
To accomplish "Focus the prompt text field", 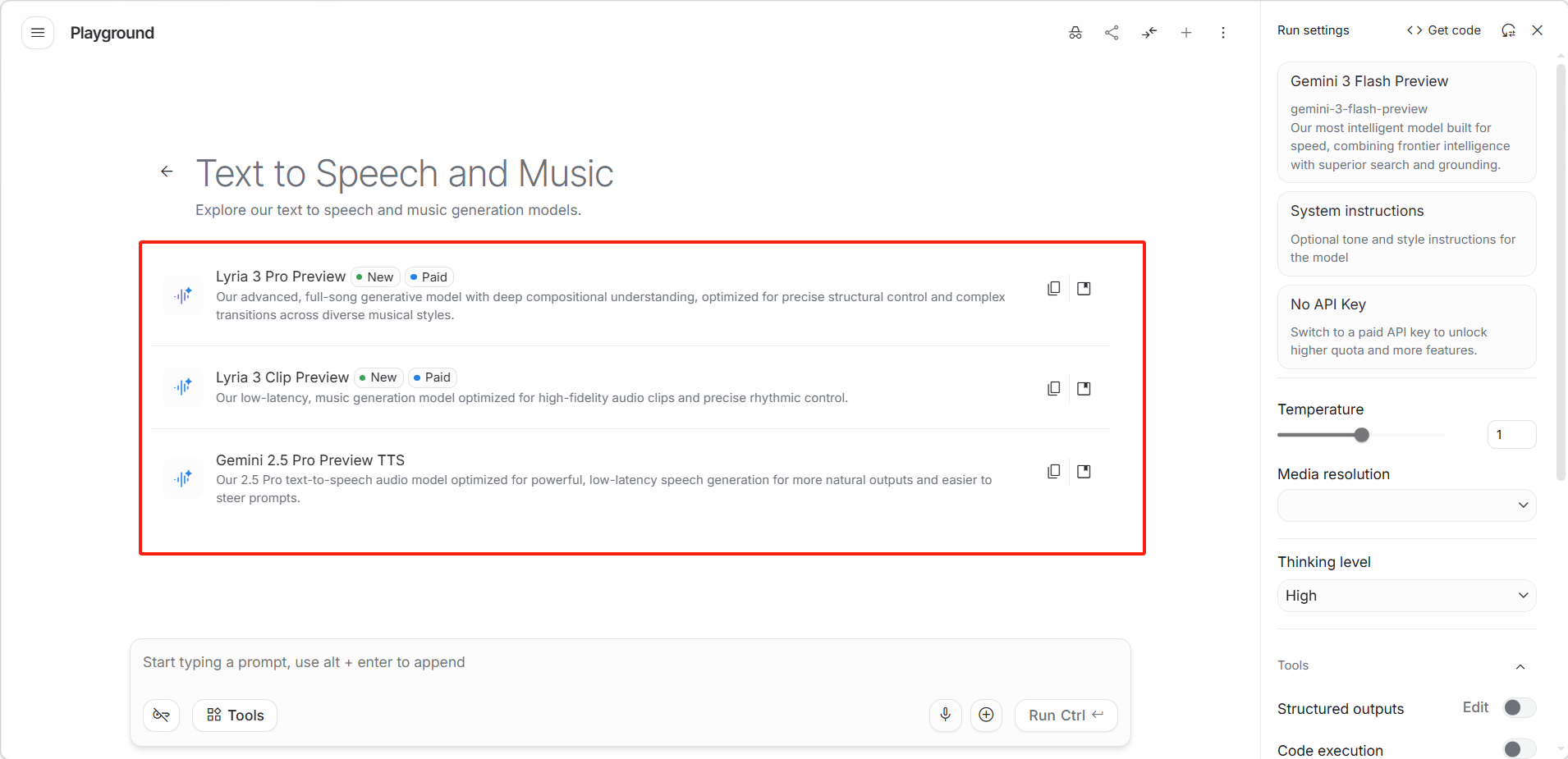I will (x=630, y=662).
